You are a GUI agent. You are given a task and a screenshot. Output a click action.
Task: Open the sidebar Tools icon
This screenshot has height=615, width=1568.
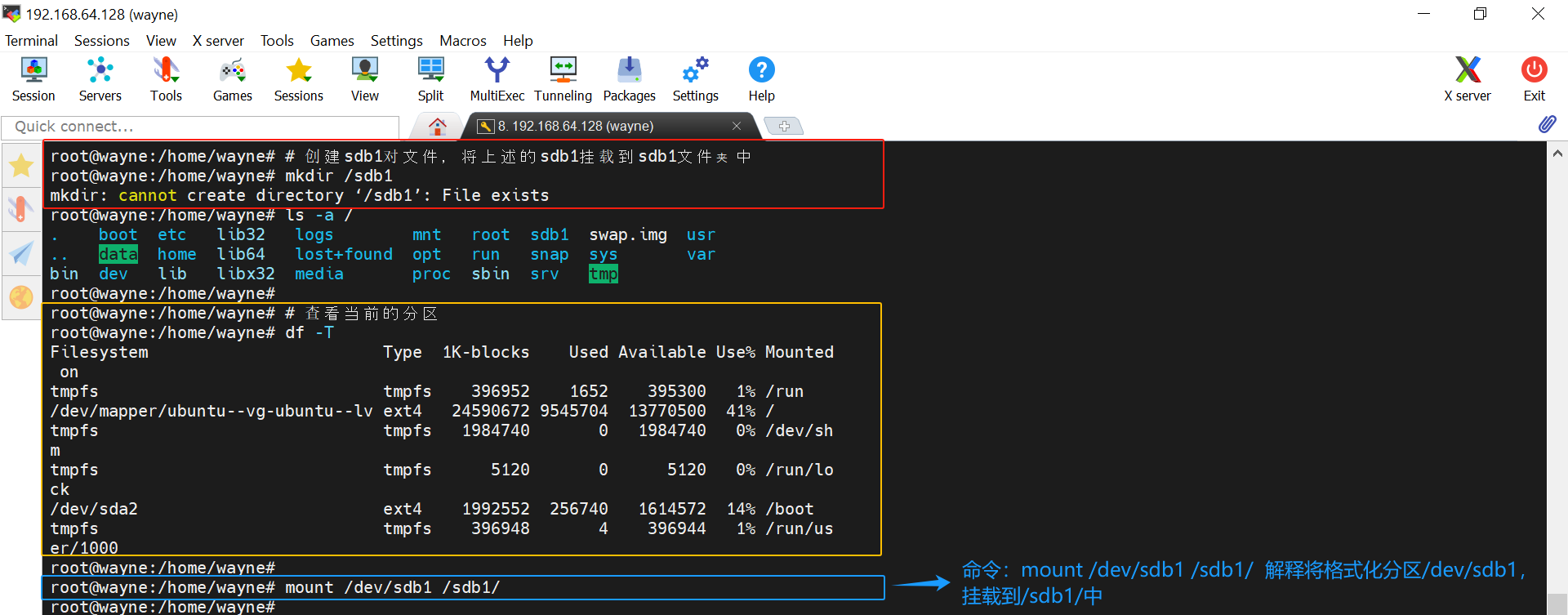21,210
